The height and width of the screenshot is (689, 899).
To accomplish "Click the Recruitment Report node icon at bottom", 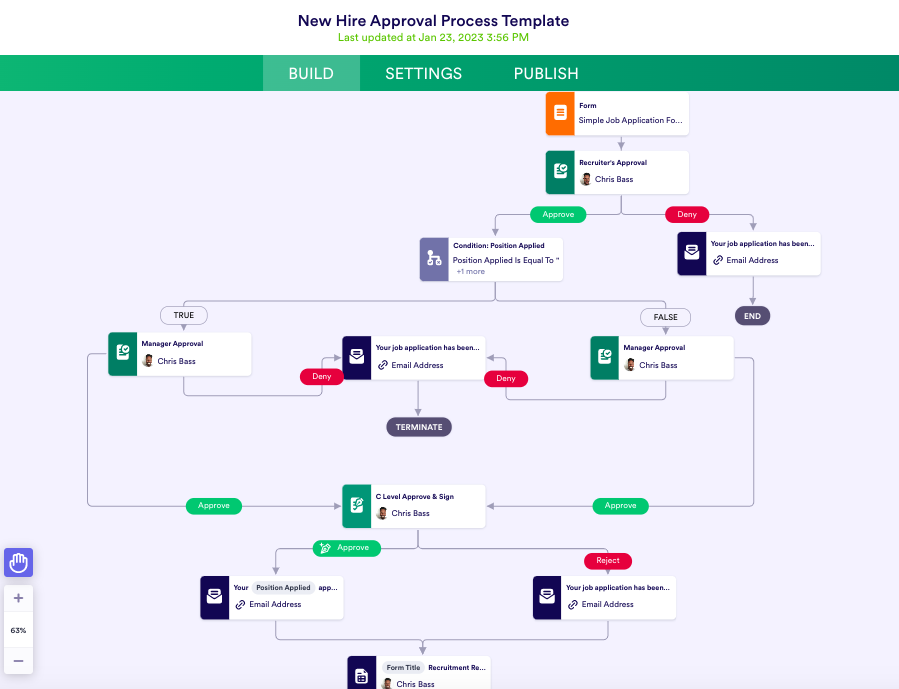I will (x=362, y=675).
